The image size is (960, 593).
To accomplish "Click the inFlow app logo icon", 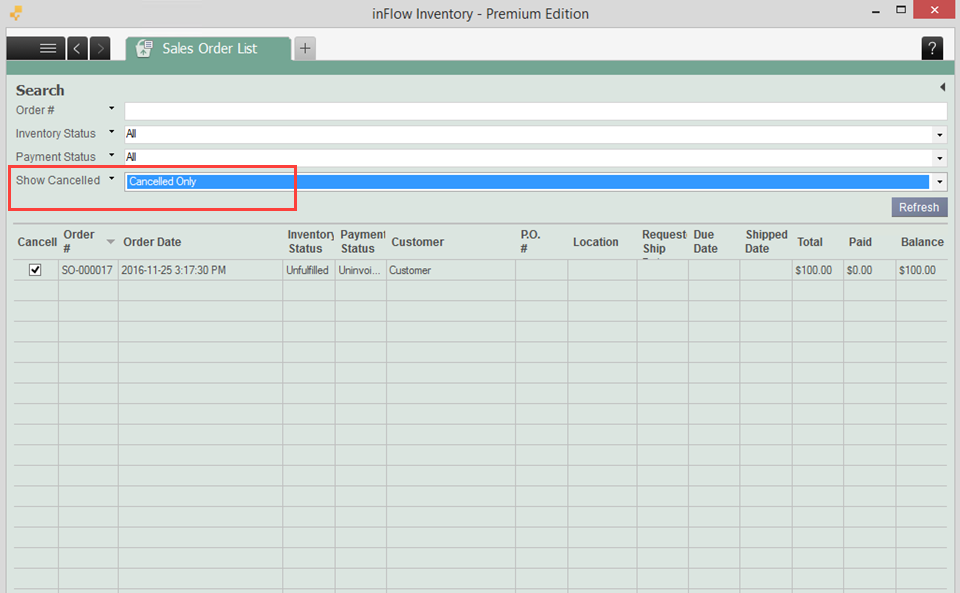I will (x=16, y=12).
